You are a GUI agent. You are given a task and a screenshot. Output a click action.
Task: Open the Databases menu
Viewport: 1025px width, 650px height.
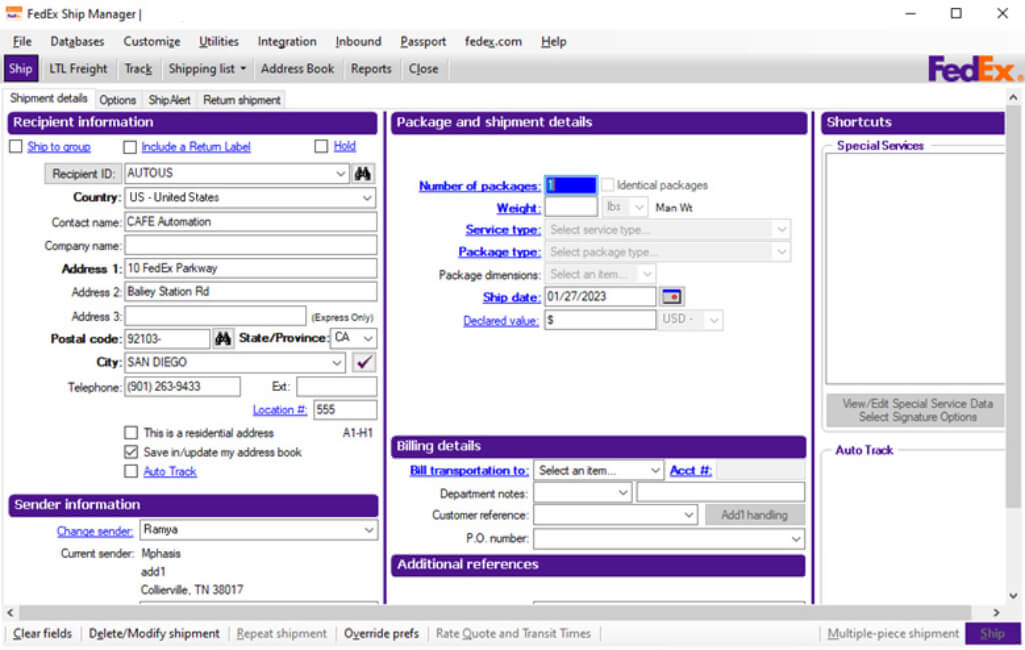coord(77,42)
